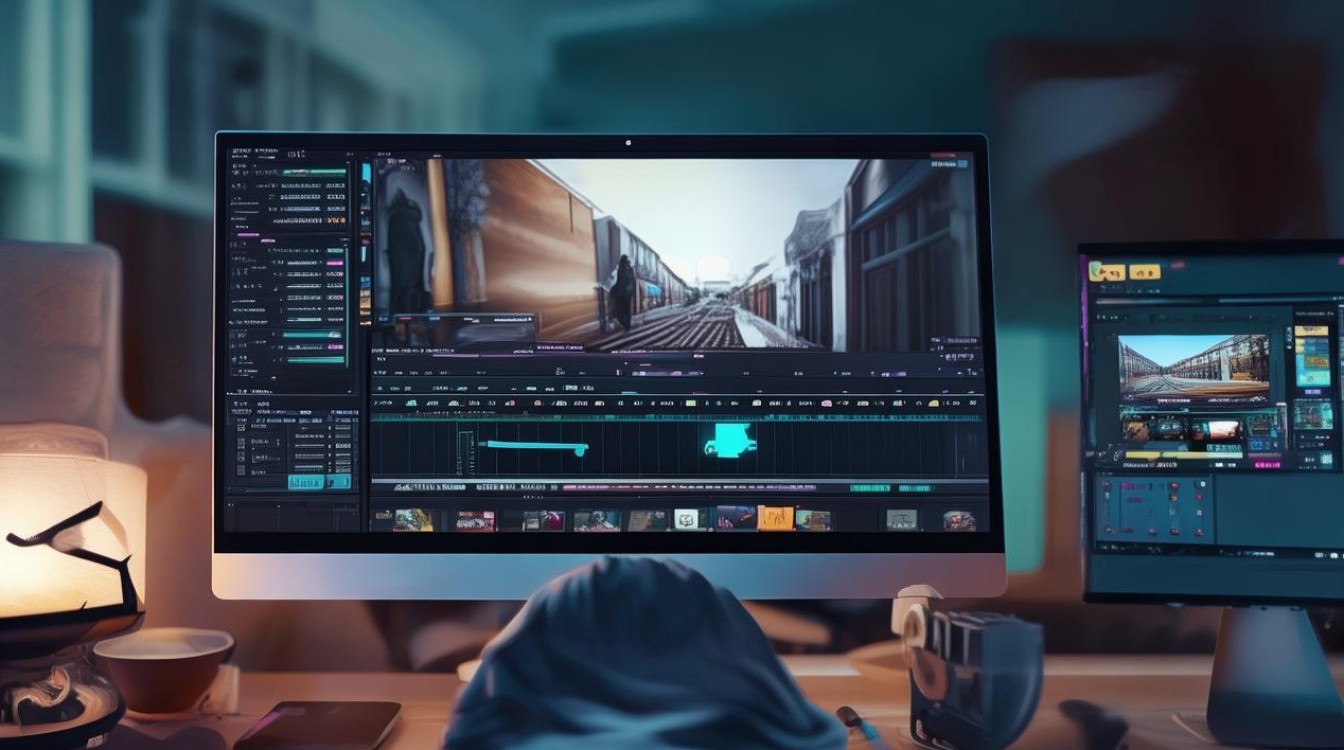The height and width of the screenshot is (750, 1344).
Task: Select the long cyan bar clip on the timeline
Action: point(532,445)
